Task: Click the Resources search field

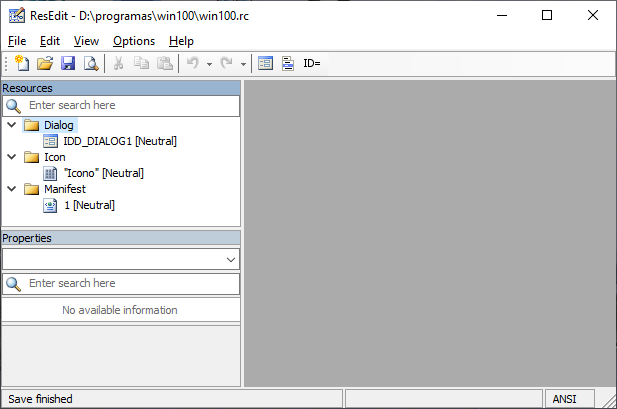Action: (121, 105)
